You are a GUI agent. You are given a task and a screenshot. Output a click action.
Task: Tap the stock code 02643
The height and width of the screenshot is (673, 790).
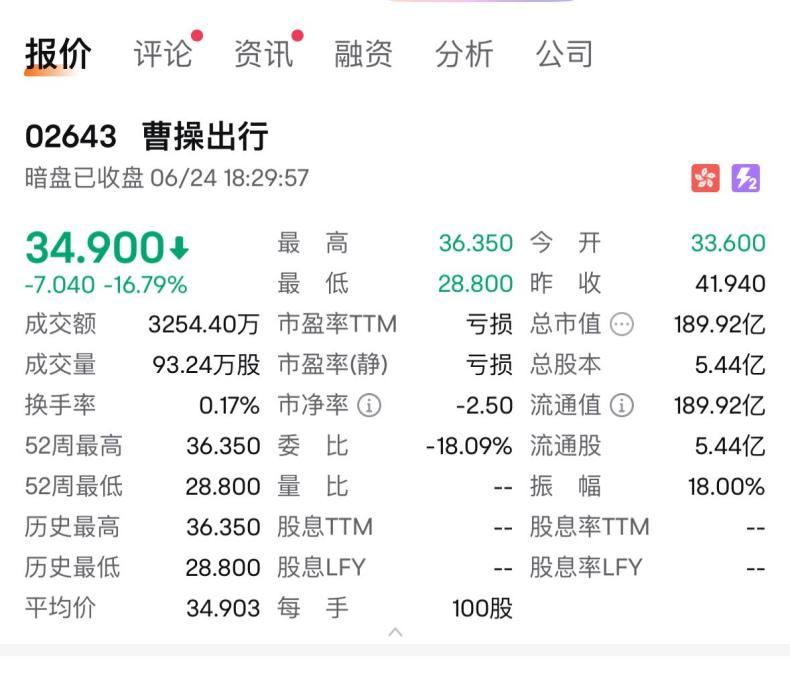tap(71, 137)
